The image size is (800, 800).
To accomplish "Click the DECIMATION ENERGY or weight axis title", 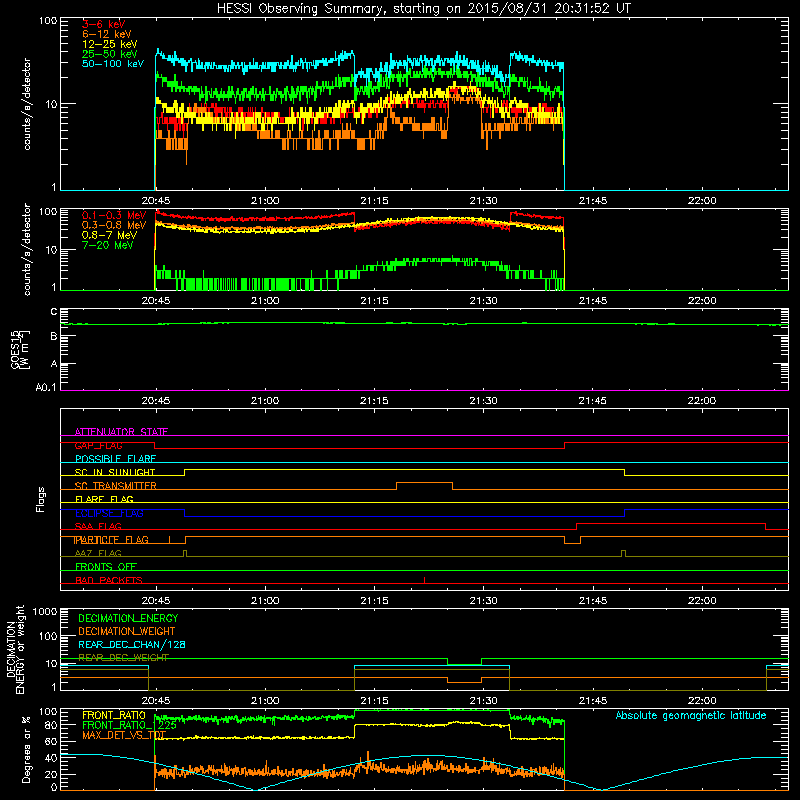I will 15,649.
